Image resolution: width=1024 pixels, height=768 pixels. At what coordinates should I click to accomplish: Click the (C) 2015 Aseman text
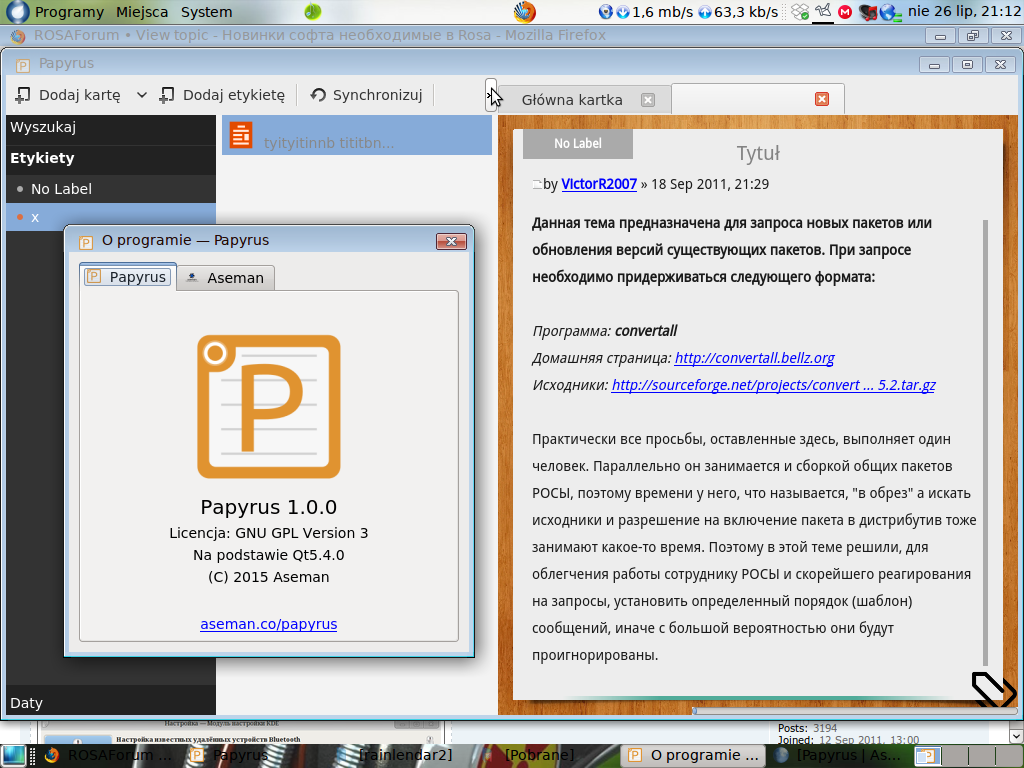click(268, 577)
